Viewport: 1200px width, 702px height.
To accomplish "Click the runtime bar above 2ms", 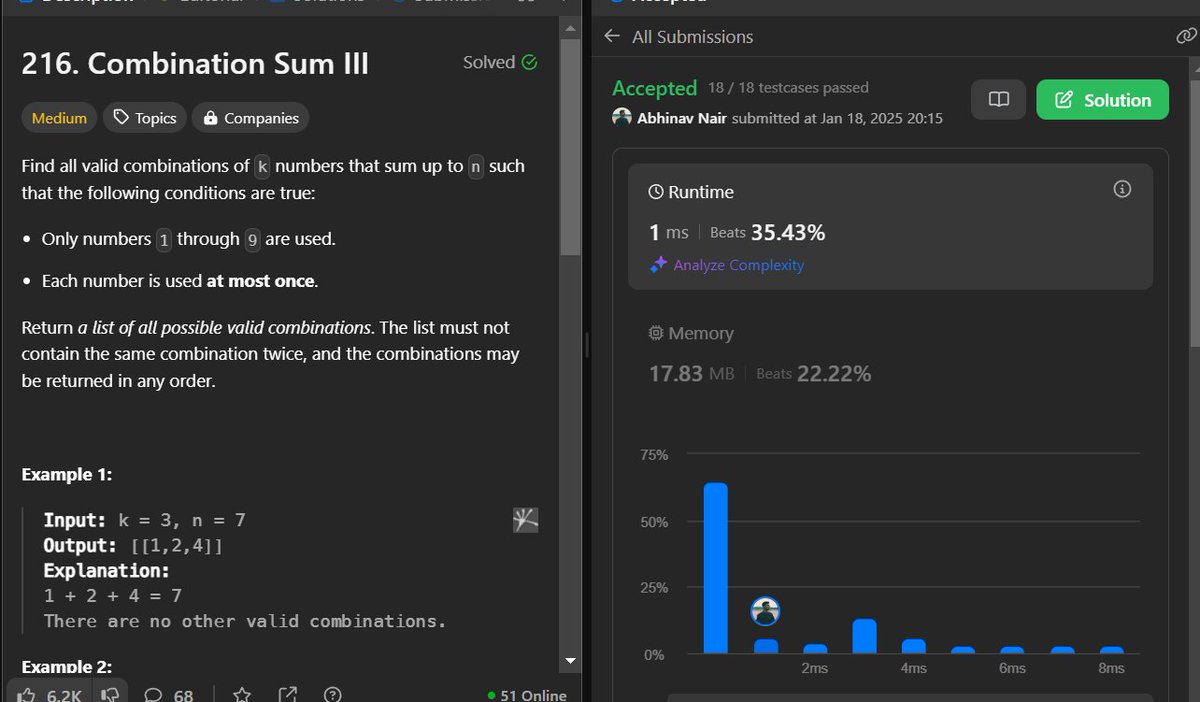I will 815,649.
